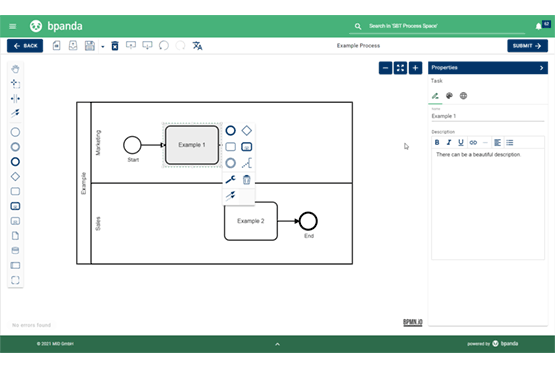Viewport: 555px width, 369px height.
Task: Activate the global connect tool in the palette
Action: tap(15, 113)
